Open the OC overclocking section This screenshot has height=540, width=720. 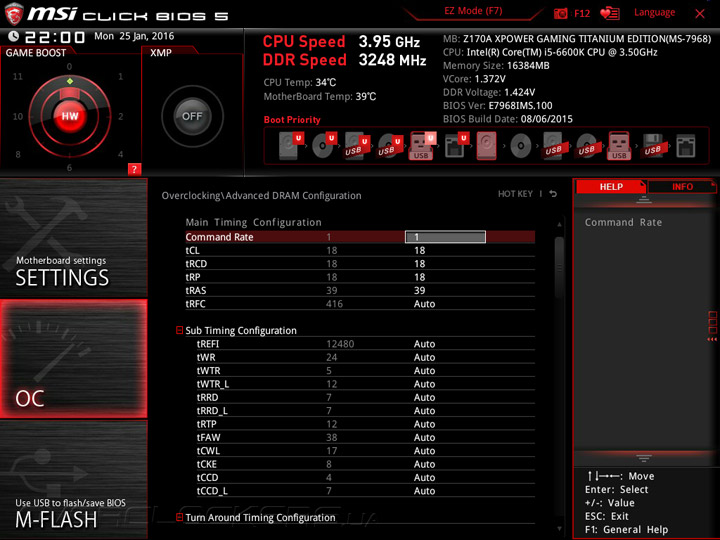(x=73, y=359)
